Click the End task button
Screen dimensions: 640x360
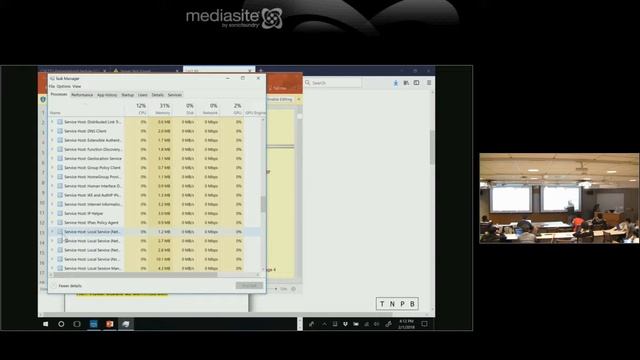(249, 285)
